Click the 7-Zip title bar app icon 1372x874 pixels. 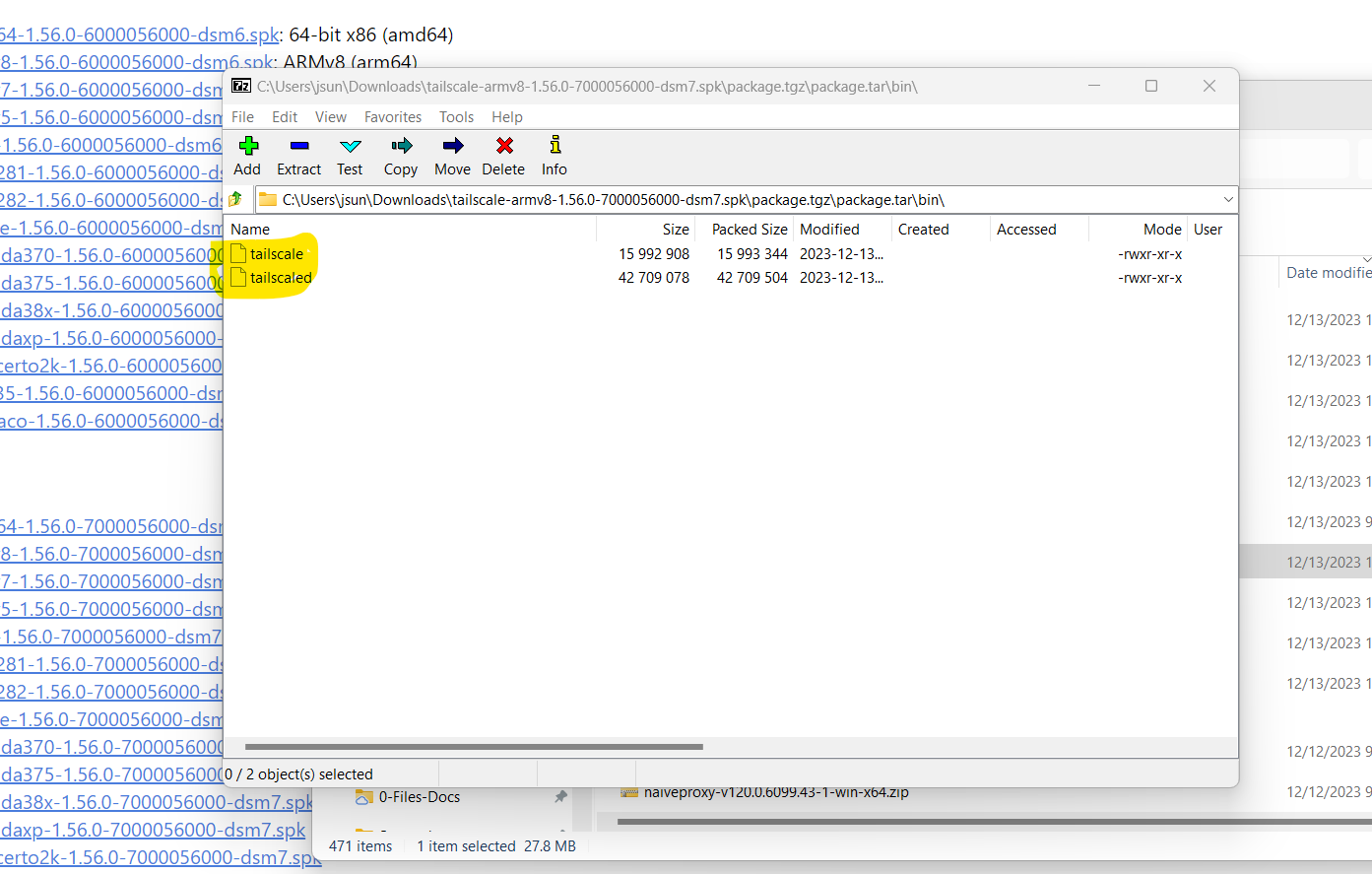(x=241, y=86)
